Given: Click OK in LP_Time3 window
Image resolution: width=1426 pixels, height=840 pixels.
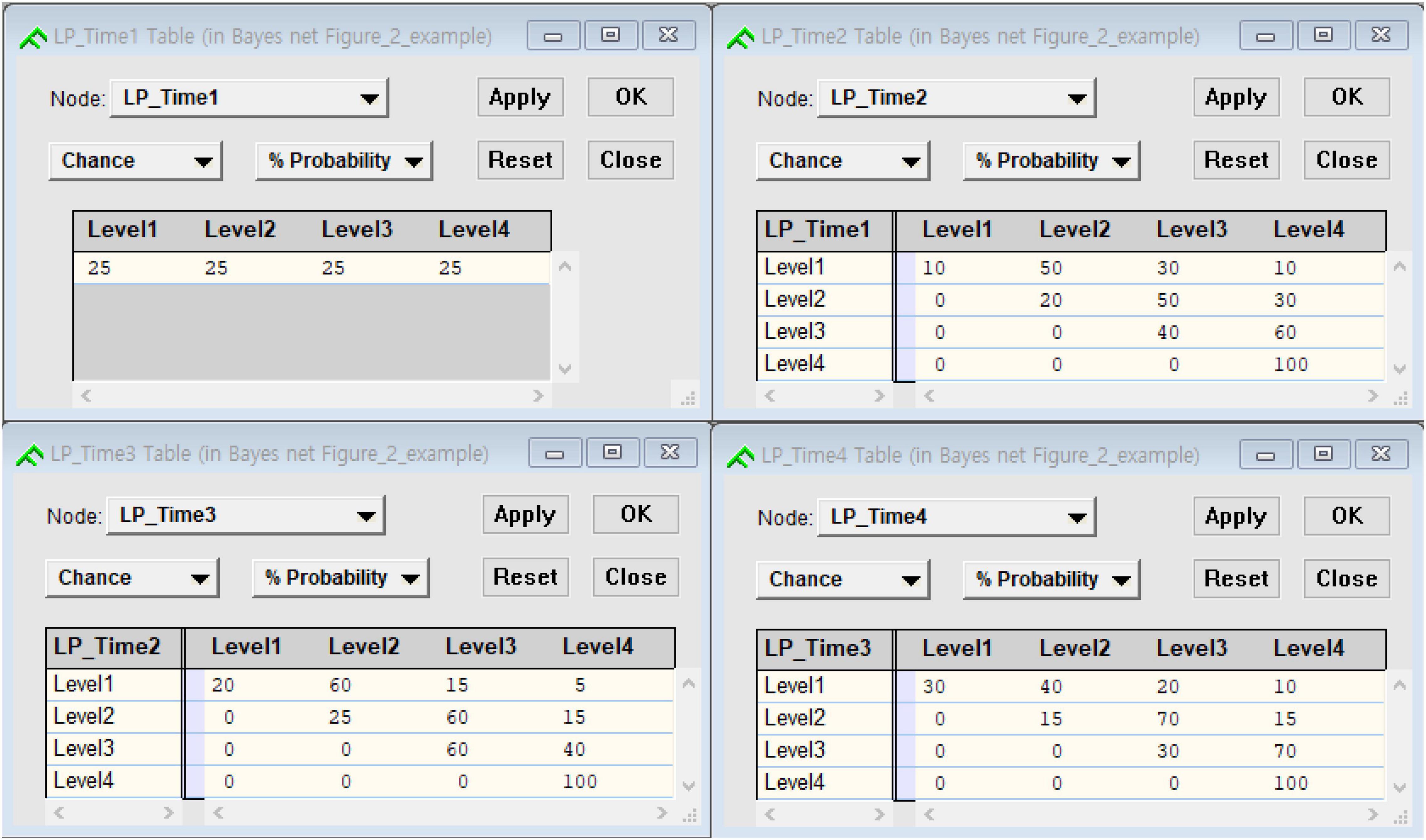Looking at the screenshot, I should [636, 514].
